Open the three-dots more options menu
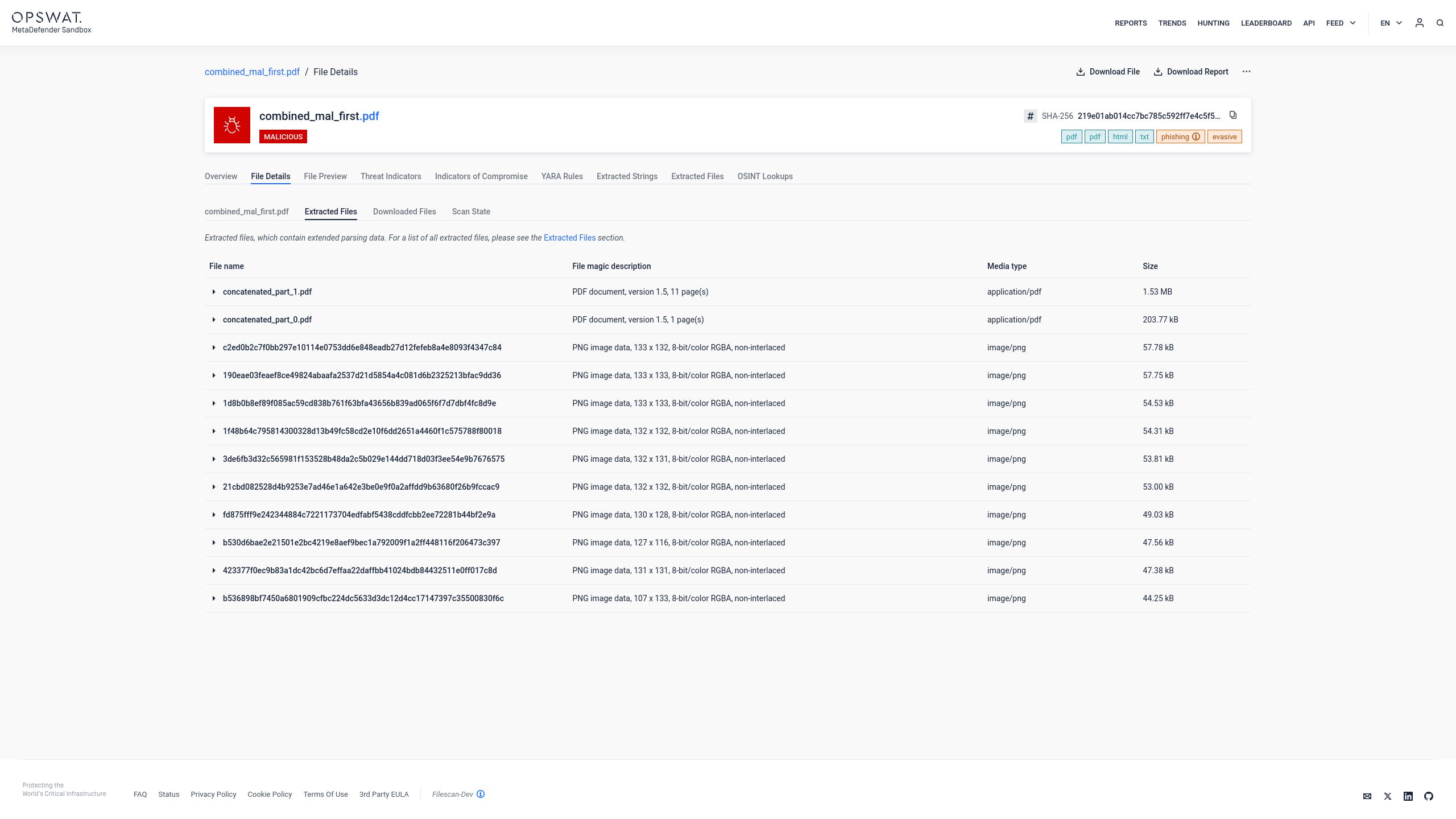1456x819 pixels. pos(1246,72)
